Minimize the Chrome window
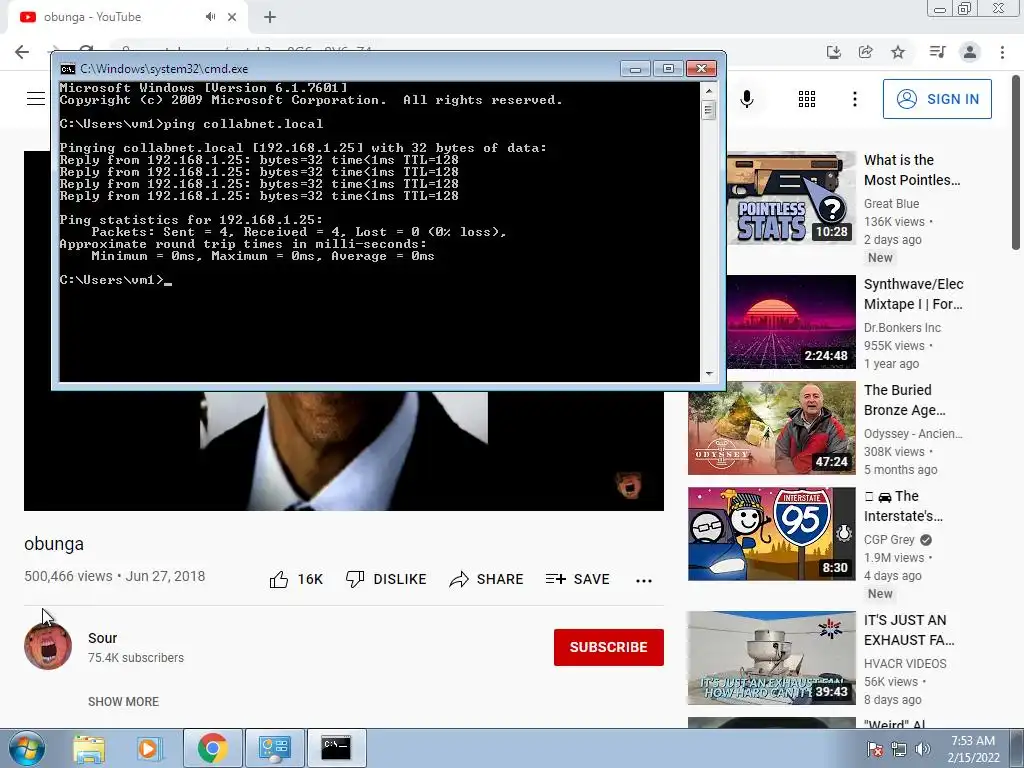Viewport: 1024px width, 768px height. click(940, 8)
